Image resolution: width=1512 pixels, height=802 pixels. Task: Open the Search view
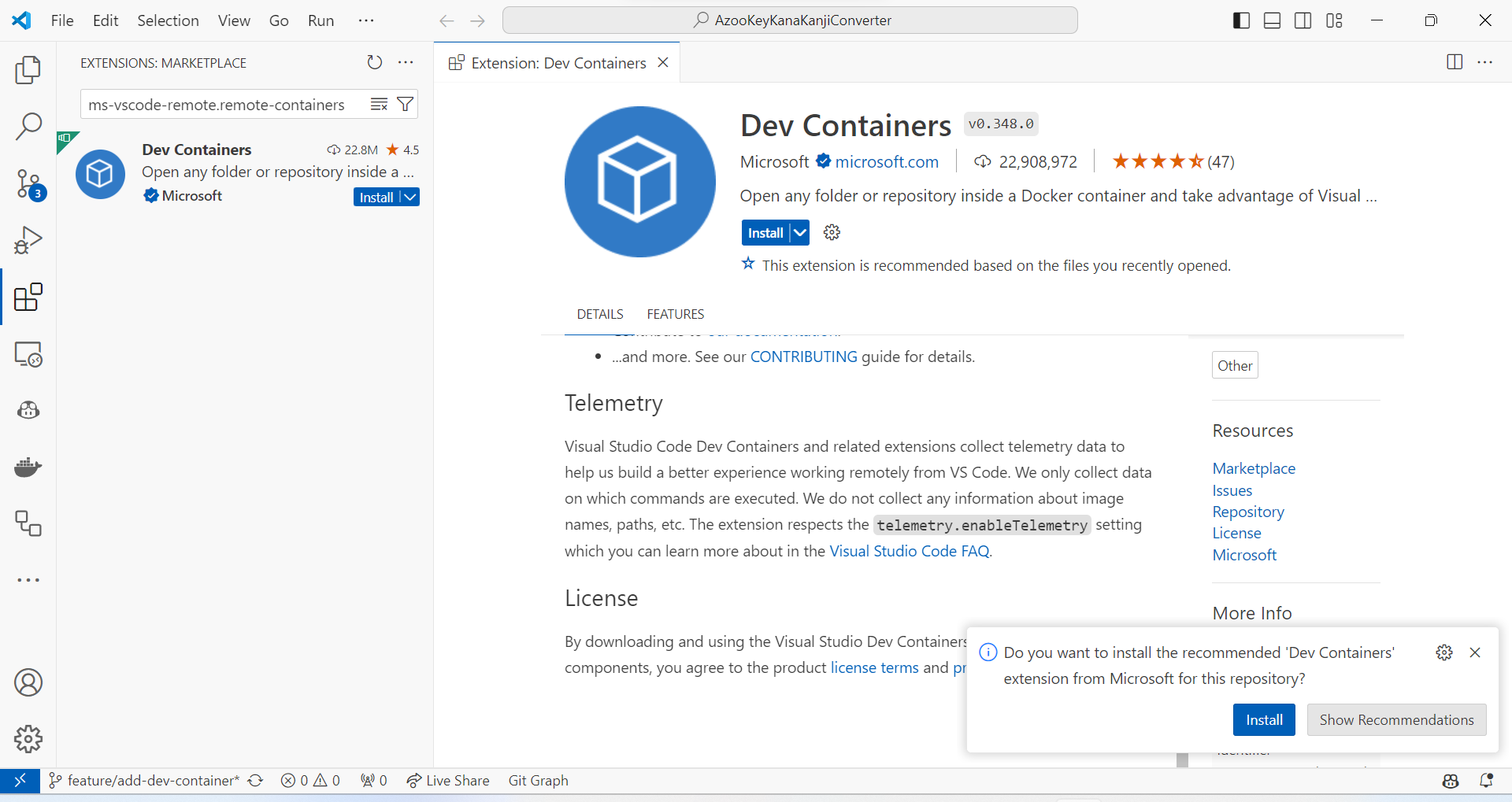pos(28,126)
